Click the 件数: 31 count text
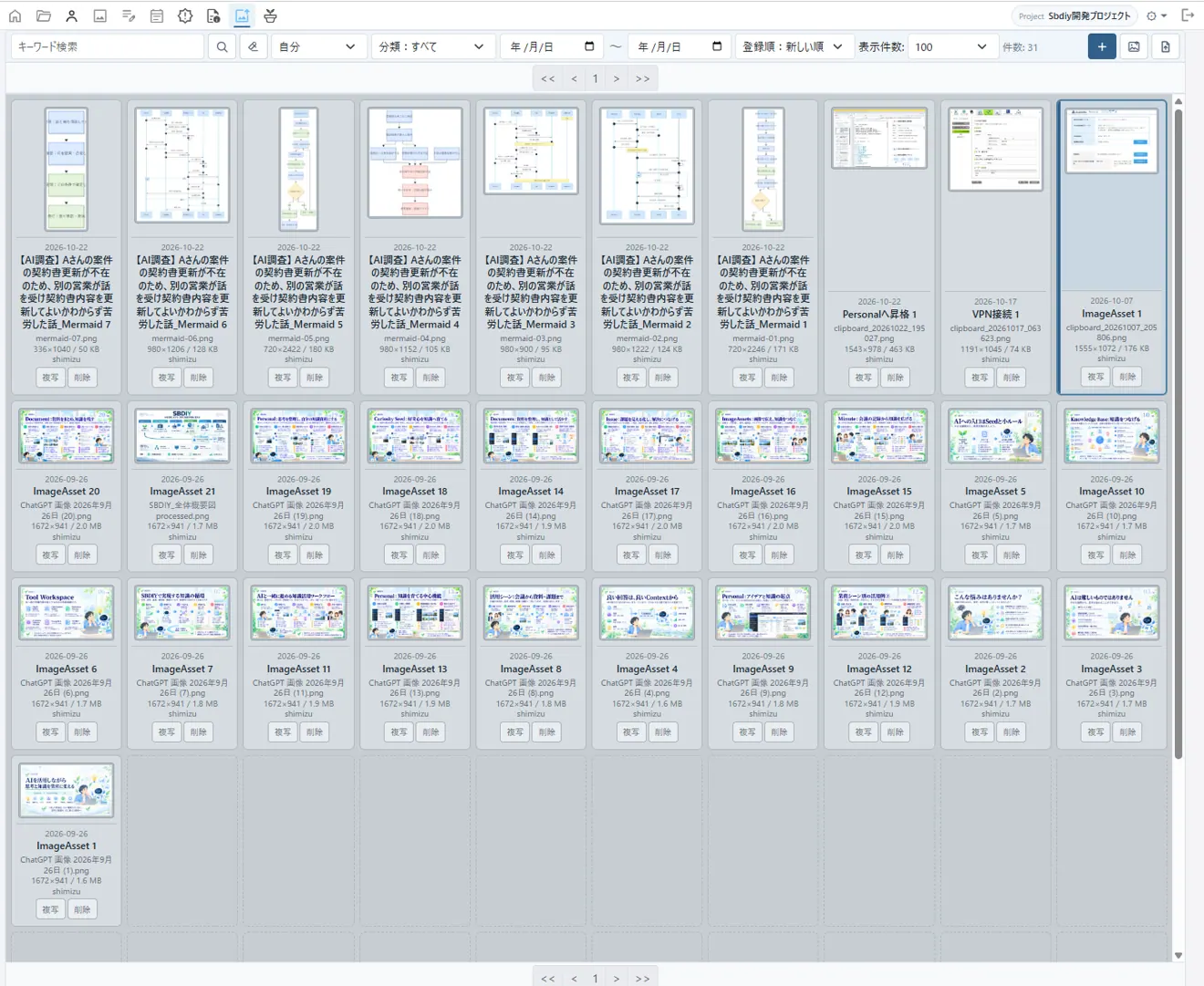This screenshot has width=1204, height=986. (1020, 47)
